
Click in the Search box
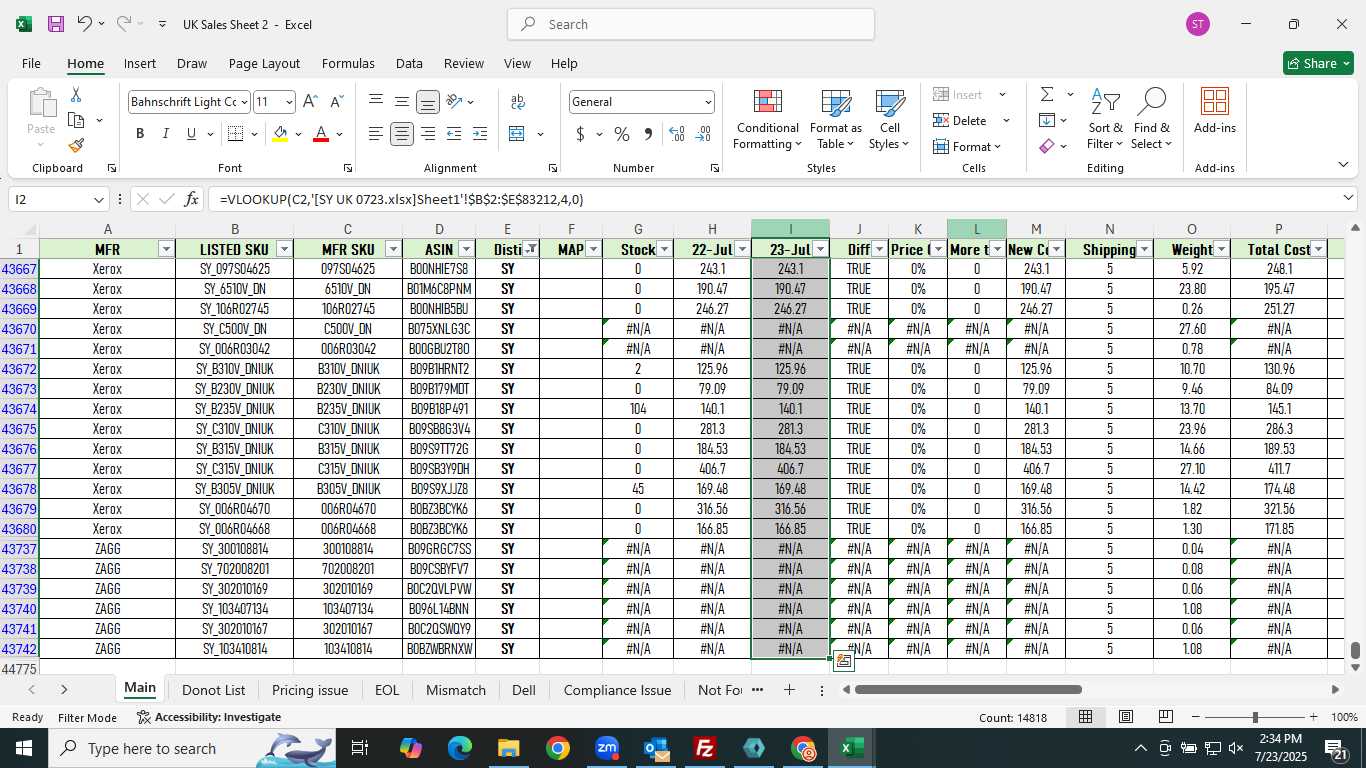(691, 24)
